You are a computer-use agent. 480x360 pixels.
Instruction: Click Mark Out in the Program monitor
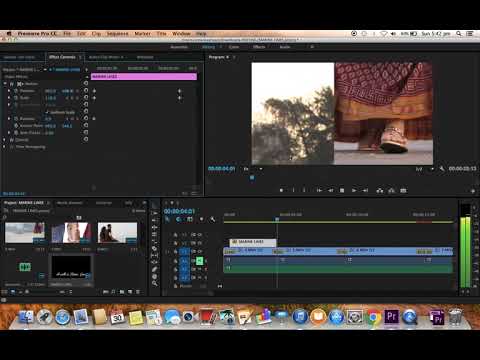[x=304, y=190]
